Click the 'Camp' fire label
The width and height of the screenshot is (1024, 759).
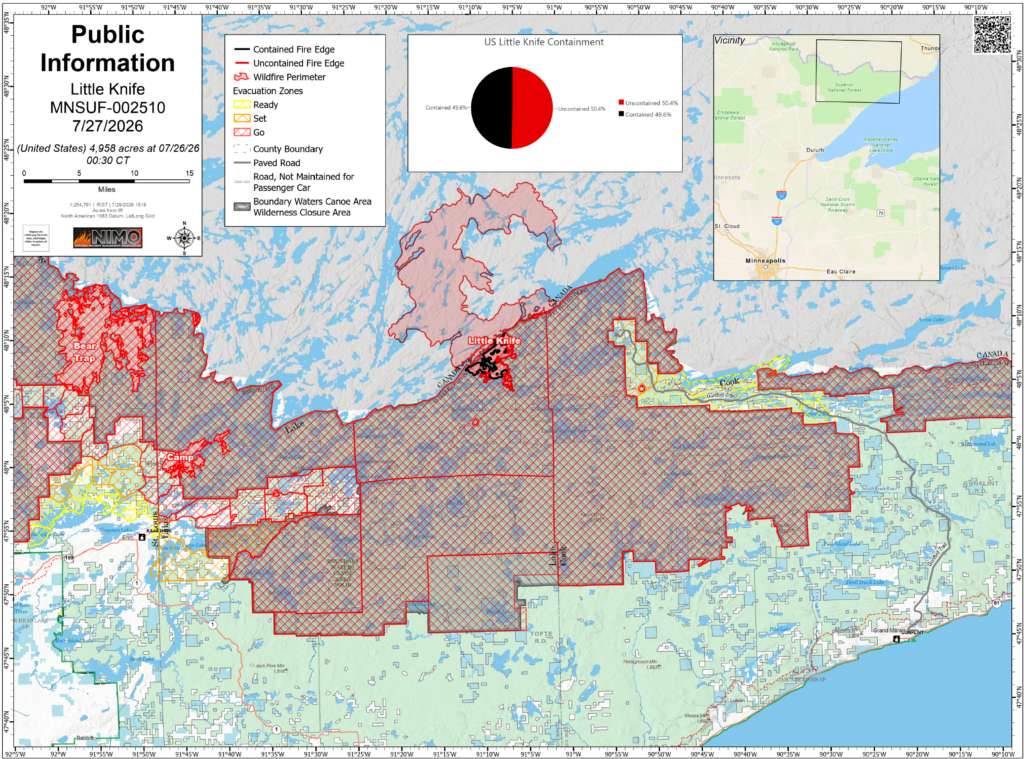point(180,457)
